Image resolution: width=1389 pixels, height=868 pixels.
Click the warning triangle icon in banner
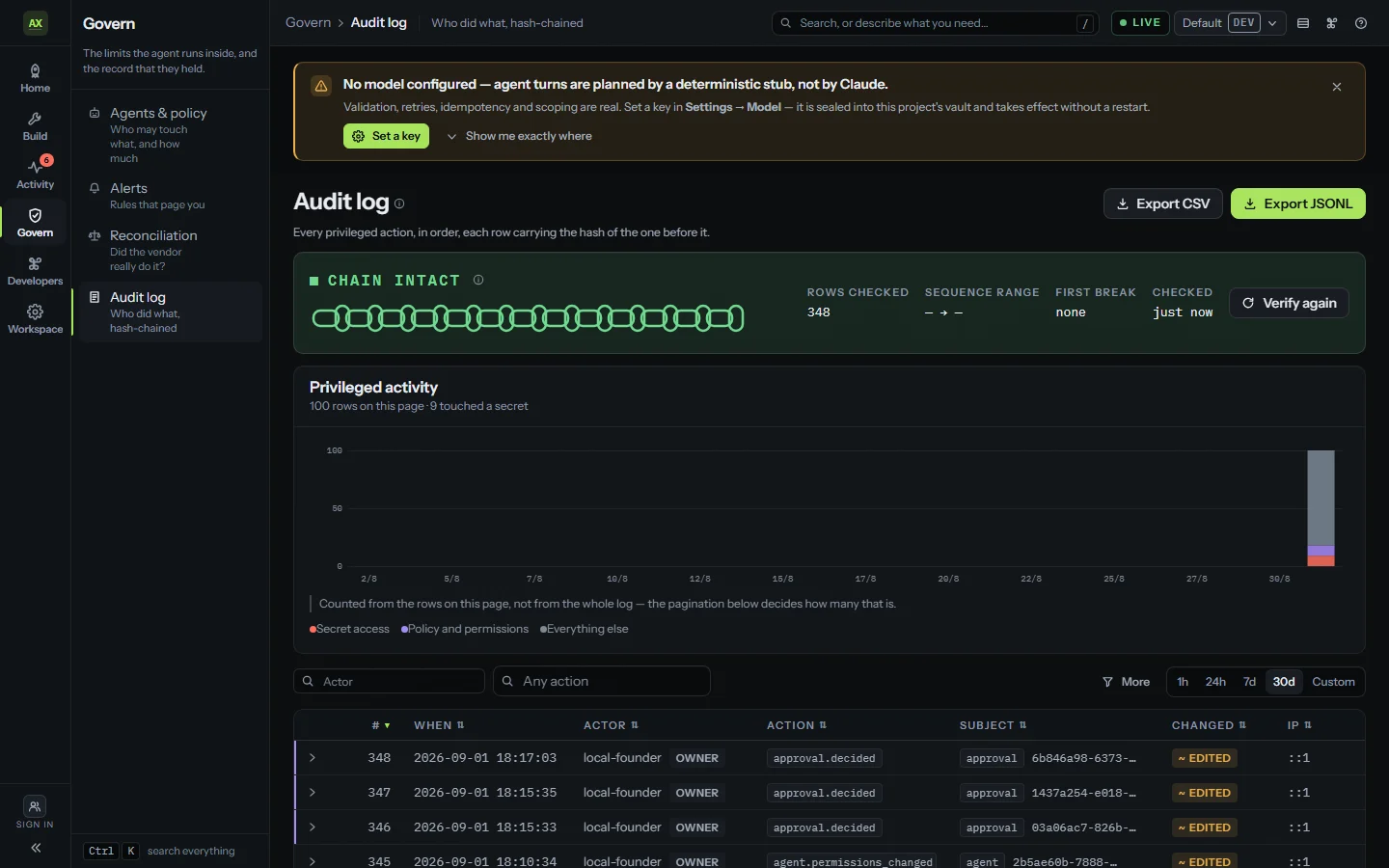[x=321, y=86]
